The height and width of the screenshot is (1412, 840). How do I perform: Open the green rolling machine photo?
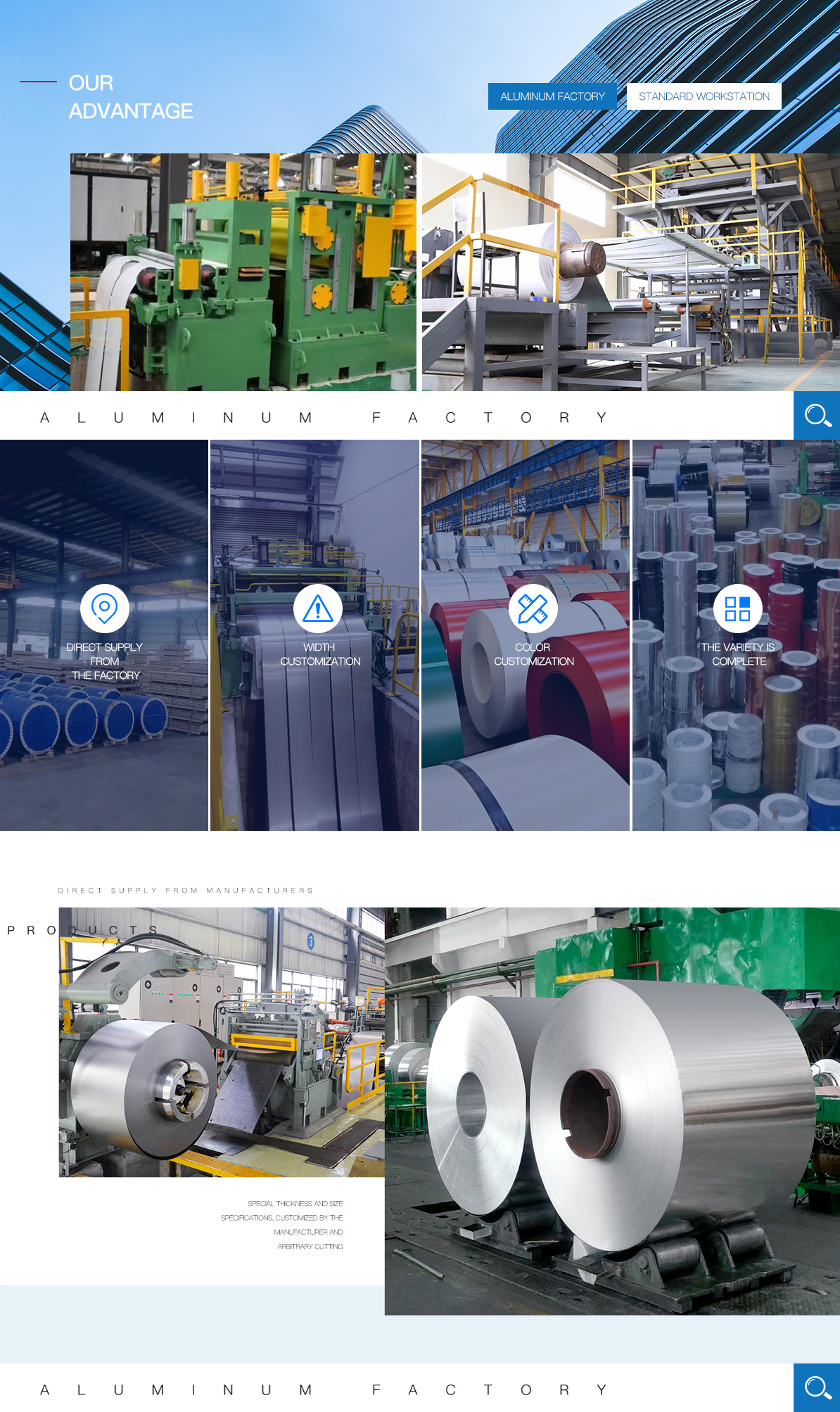pyautogui.click(x=243, y=272)
